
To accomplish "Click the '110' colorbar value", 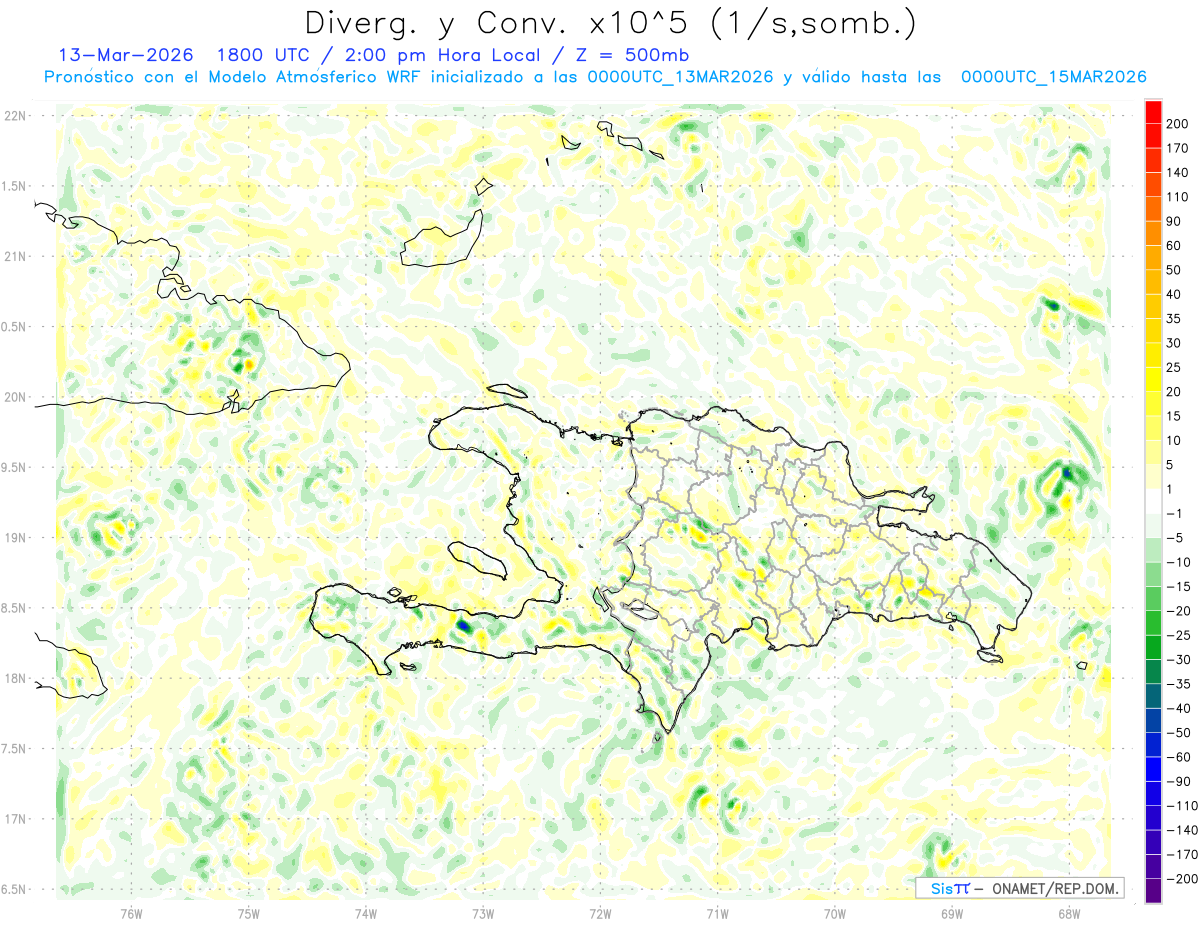I will (x=1179, y=196).
